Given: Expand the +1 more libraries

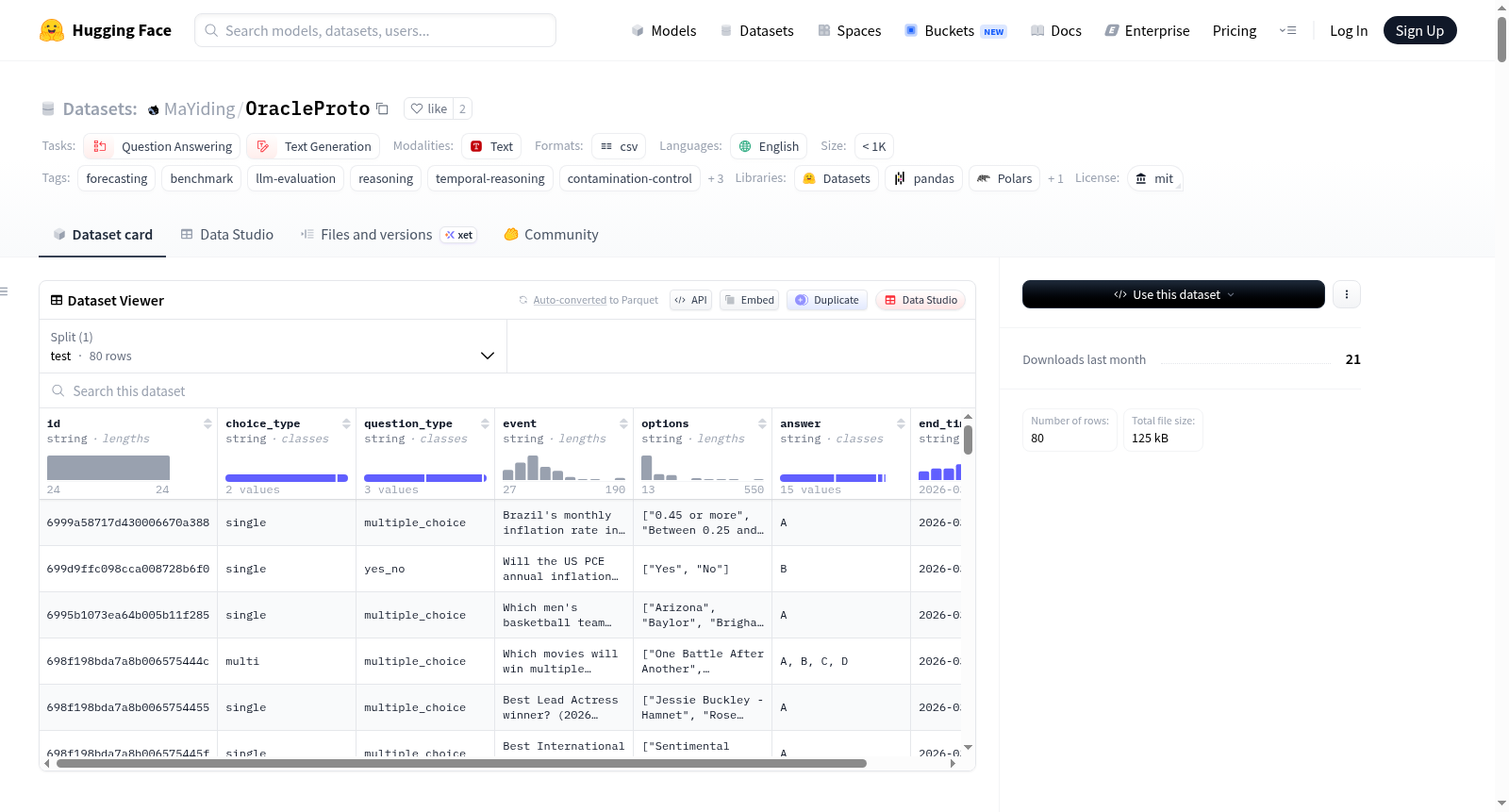Looking at the screenshot, I should [x=1055, y=178].
